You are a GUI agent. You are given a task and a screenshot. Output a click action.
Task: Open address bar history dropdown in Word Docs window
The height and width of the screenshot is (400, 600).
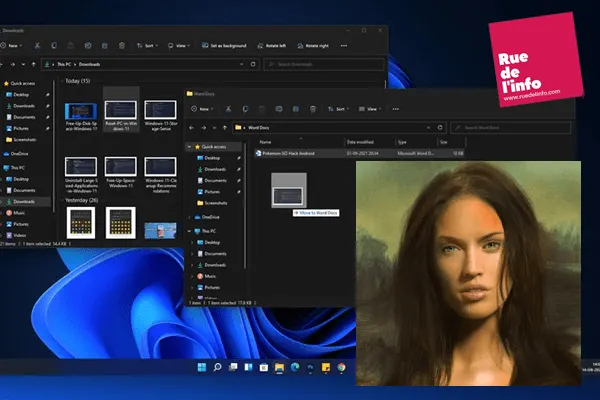(428, 127)
